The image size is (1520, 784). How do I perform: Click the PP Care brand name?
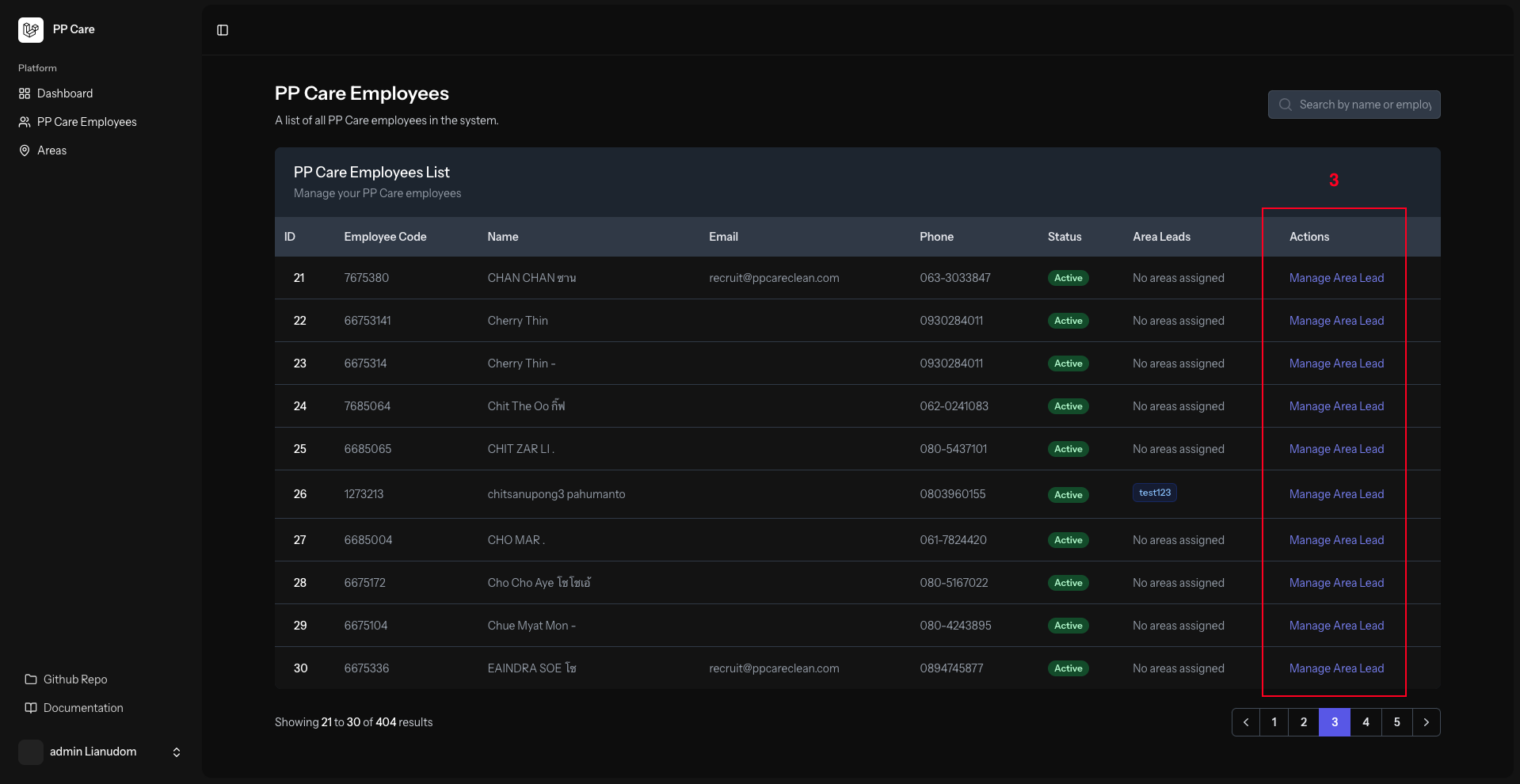(74, 29)
